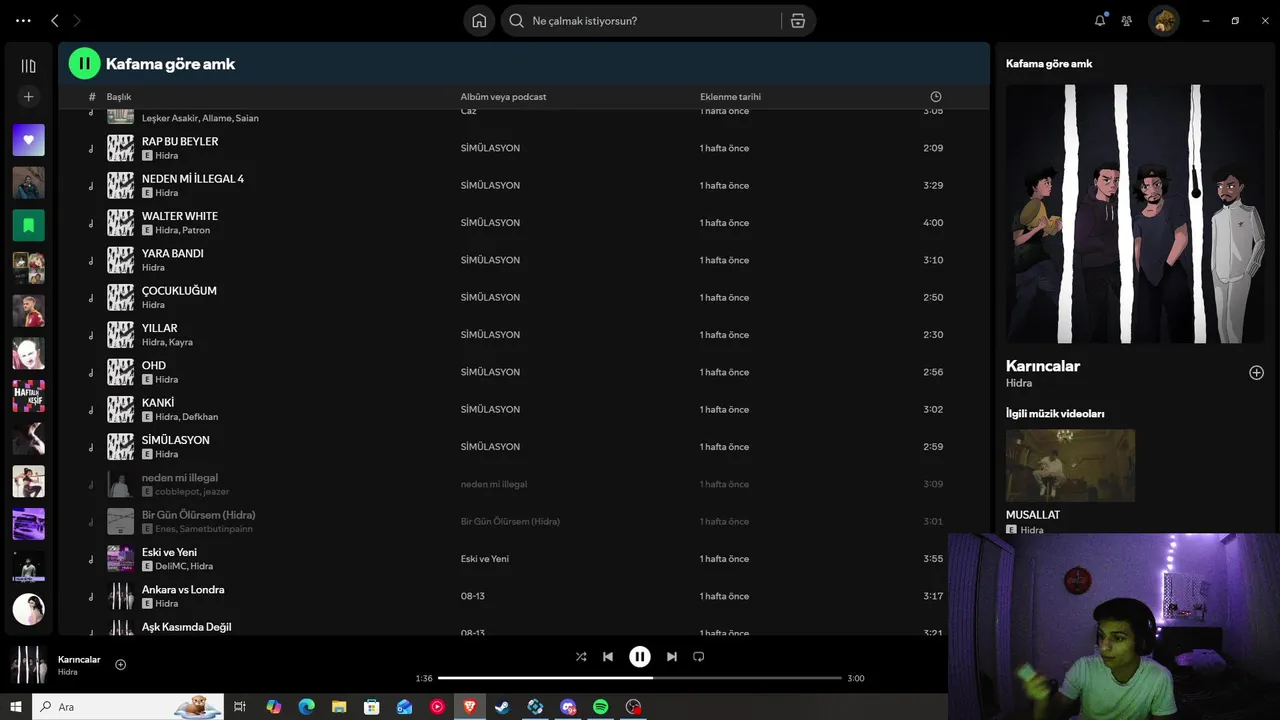Open Kafama göre amk right panel header
This screenshot has width=1280, height=720.
(1049, 63)
